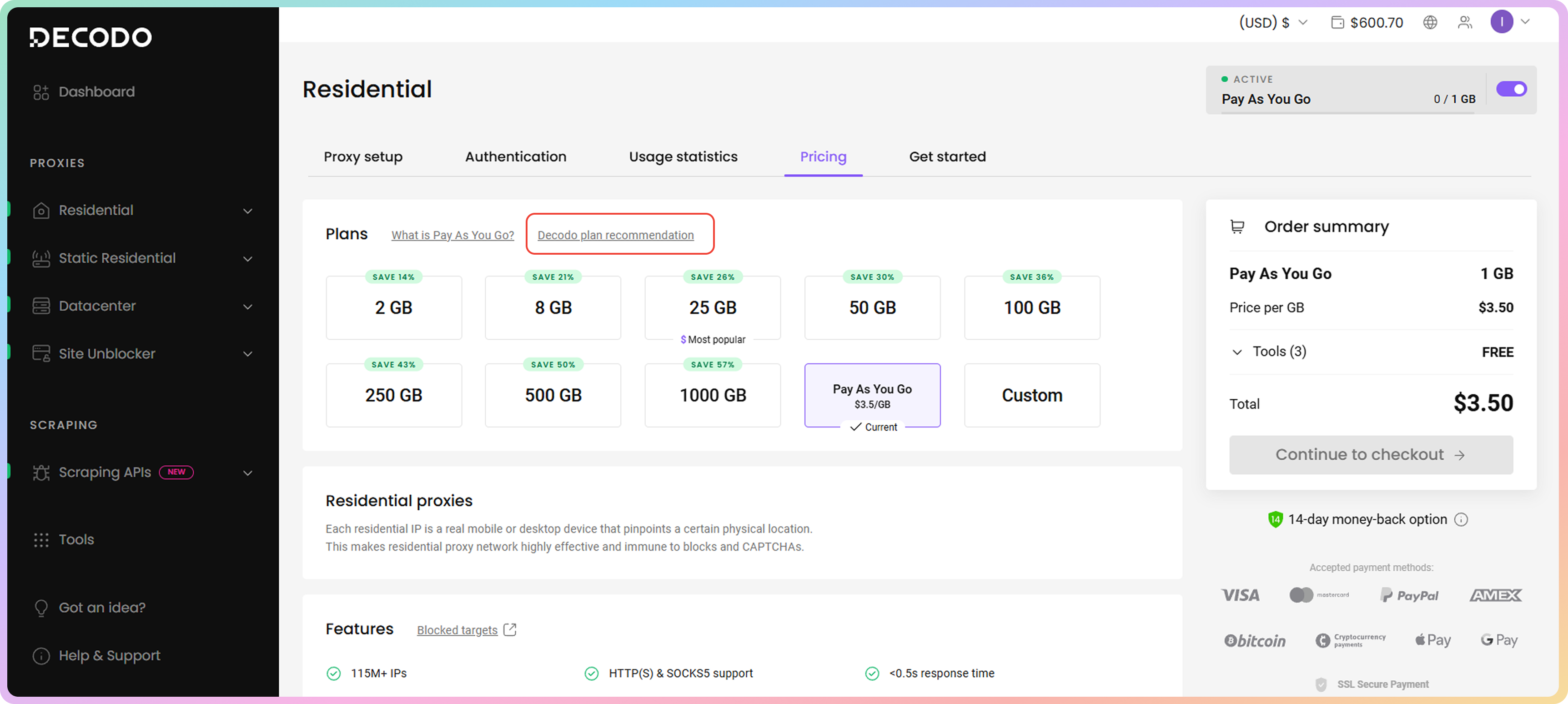Viewport: 1568px width, 704px height.
Task: Open Decodo plan recommendation link
Action: point(615,235)
